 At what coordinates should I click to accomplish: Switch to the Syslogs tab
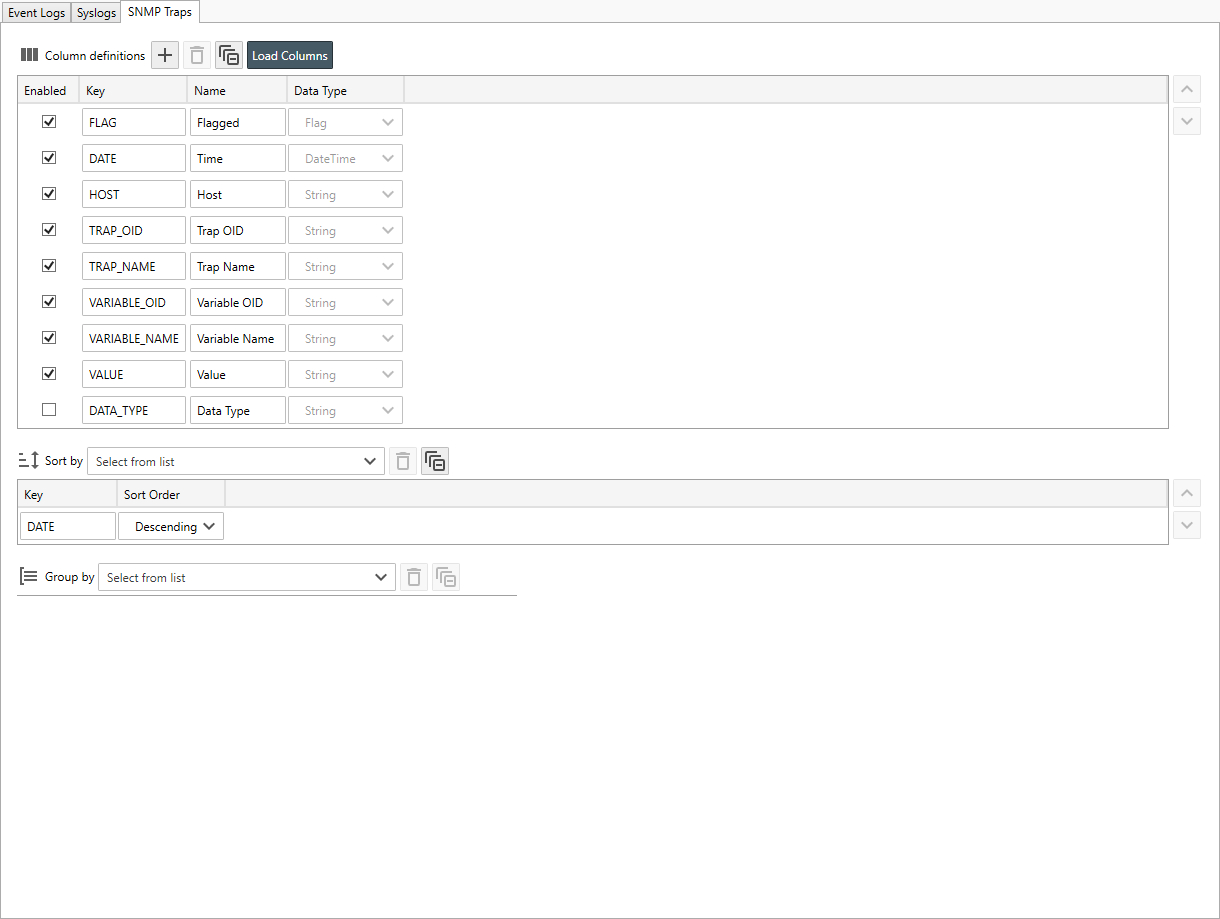[96, 13]
